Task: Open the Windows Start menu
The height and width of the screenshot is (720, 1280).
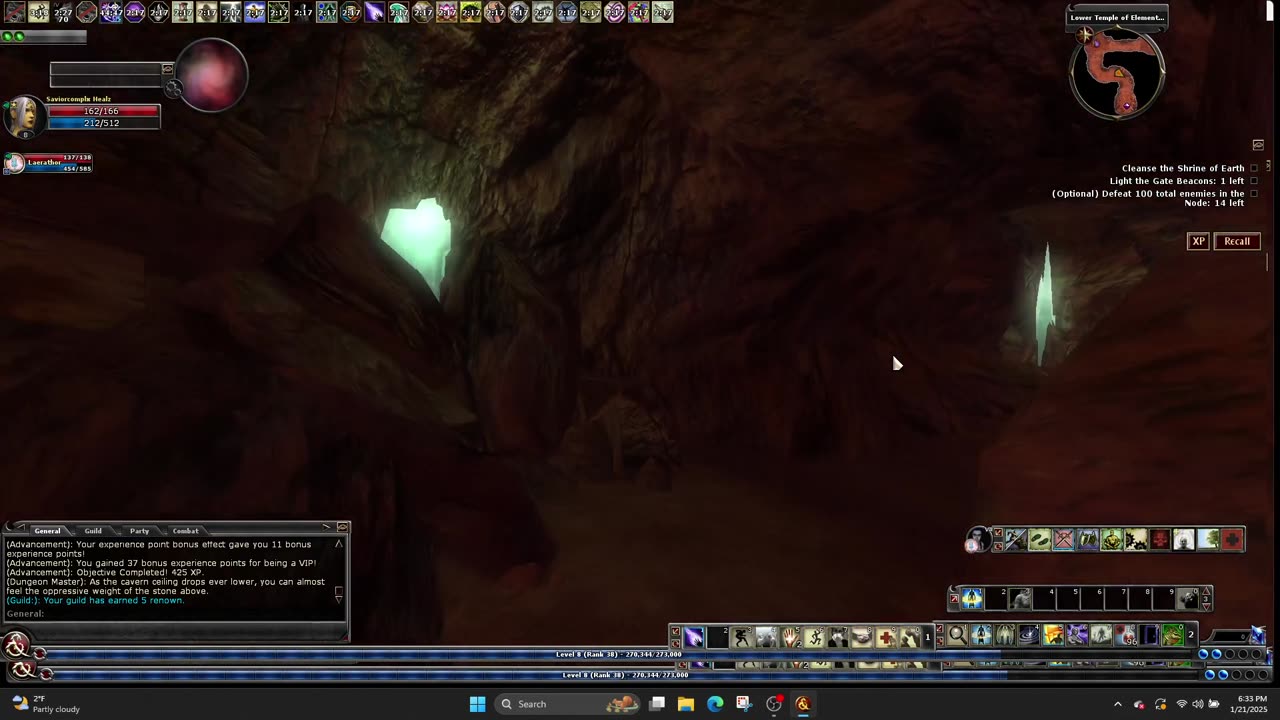Action: 477,704
